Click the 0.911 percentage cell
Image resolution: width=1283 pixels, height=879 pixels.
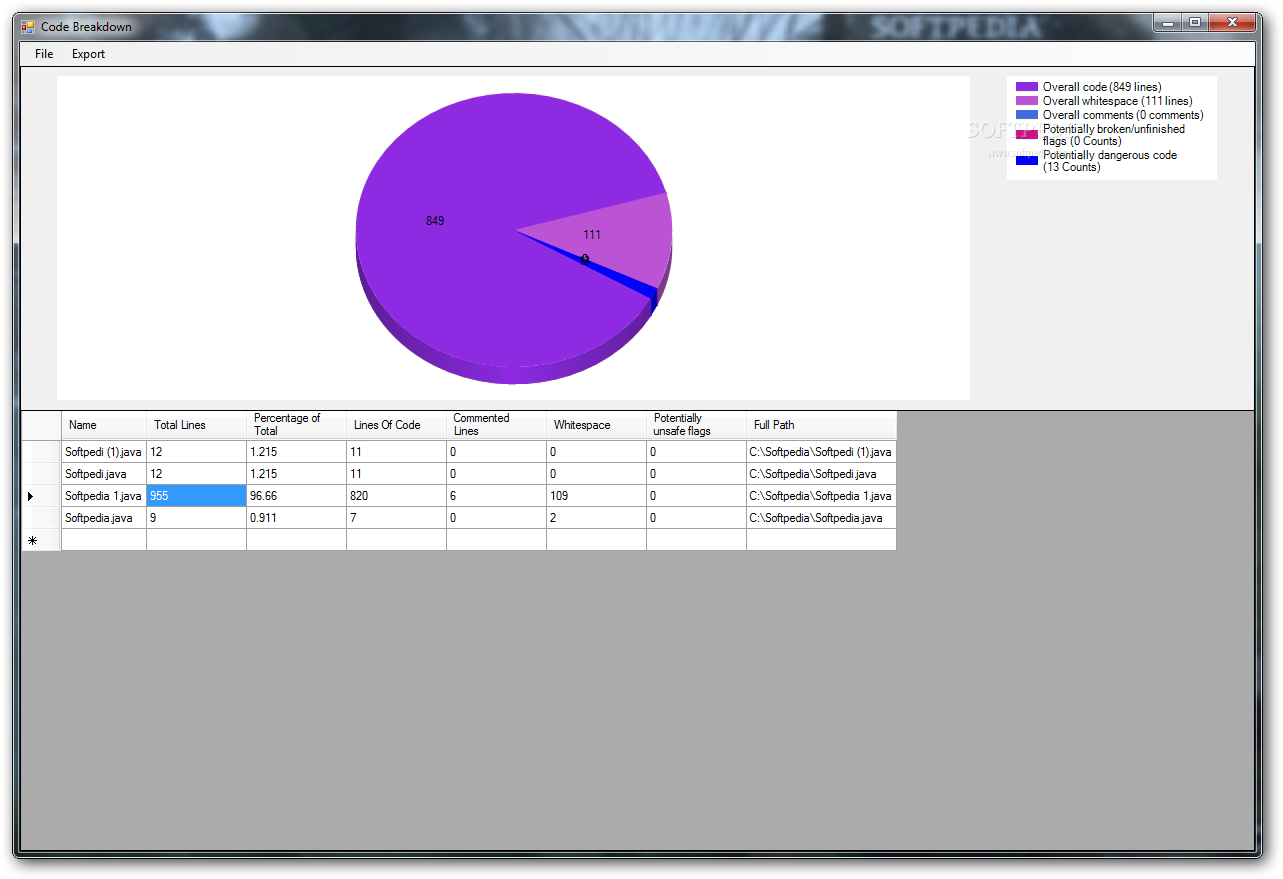296,518
